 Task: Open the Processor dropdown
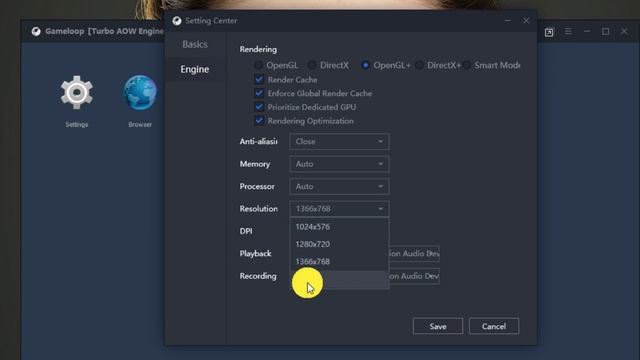coord(339,187)
